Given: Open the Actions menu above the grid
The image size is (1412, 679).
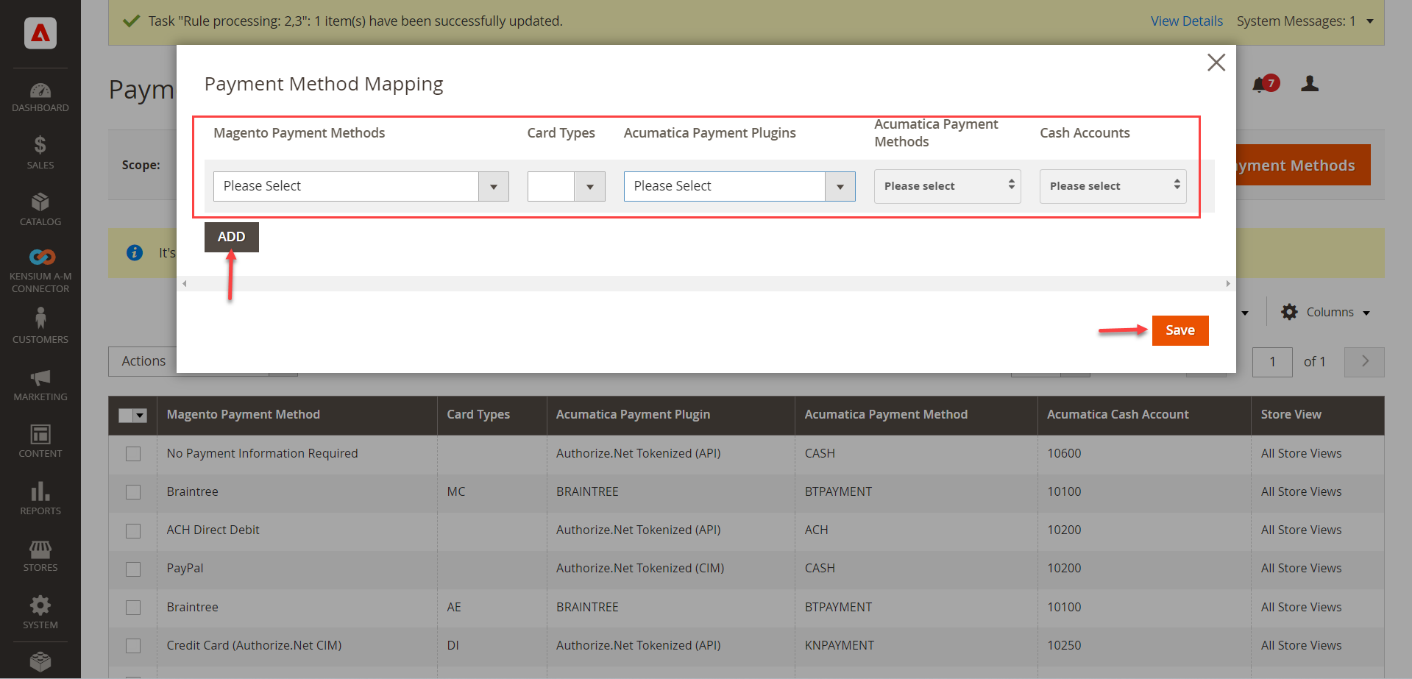Looking at the screenshot, I should [143, 361].
